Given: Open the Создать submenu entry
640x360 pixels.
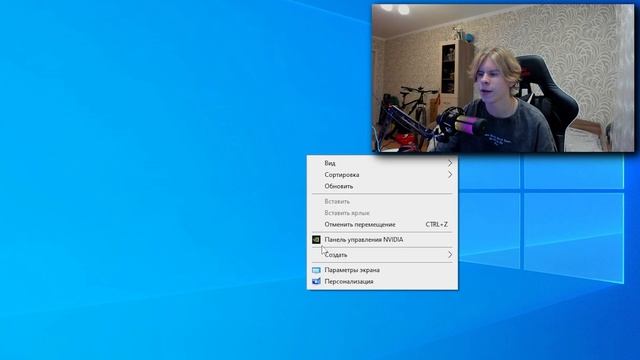Looking at the screenshot, I should point(382,255).
